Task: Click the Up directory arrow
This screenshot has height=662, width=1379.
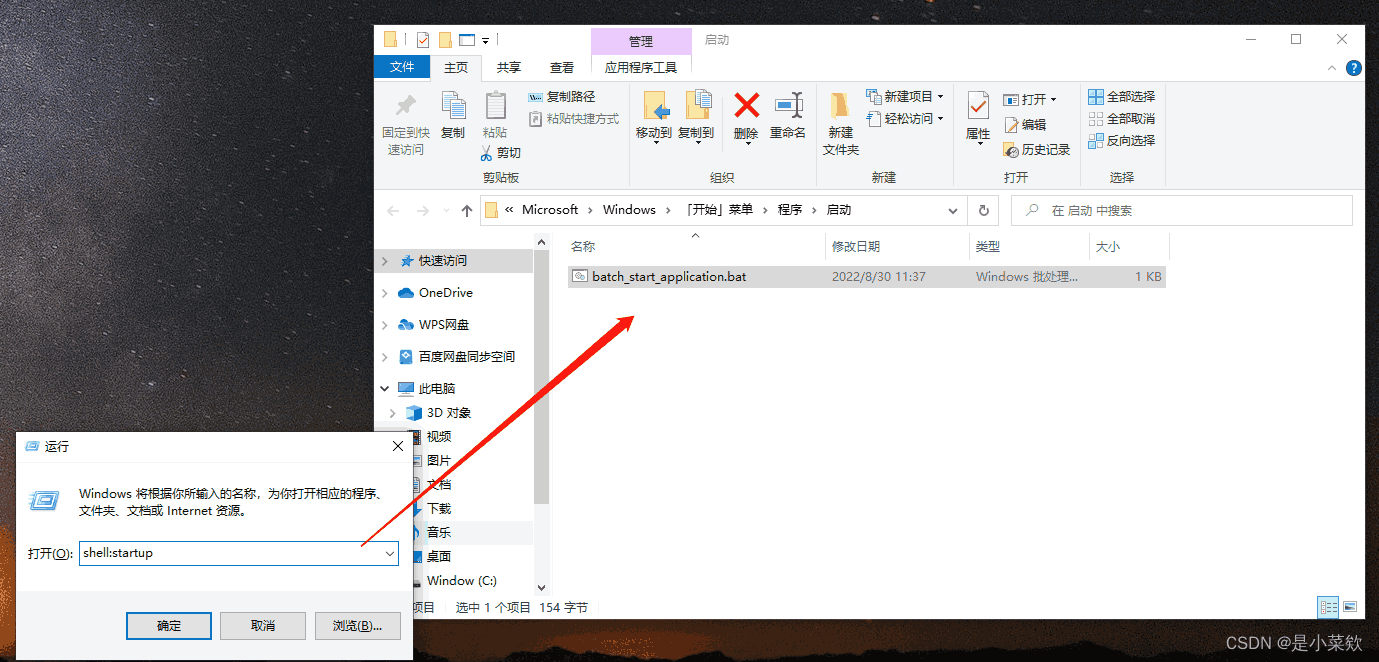Action: pos(467,211)
